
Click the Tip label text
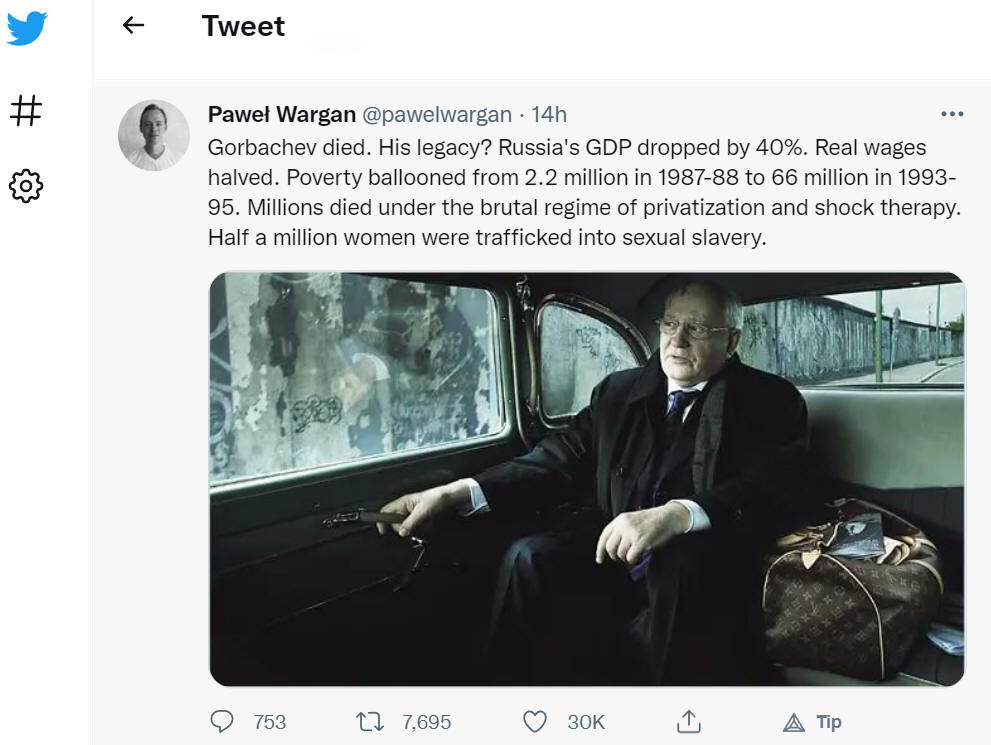(829, 722)
